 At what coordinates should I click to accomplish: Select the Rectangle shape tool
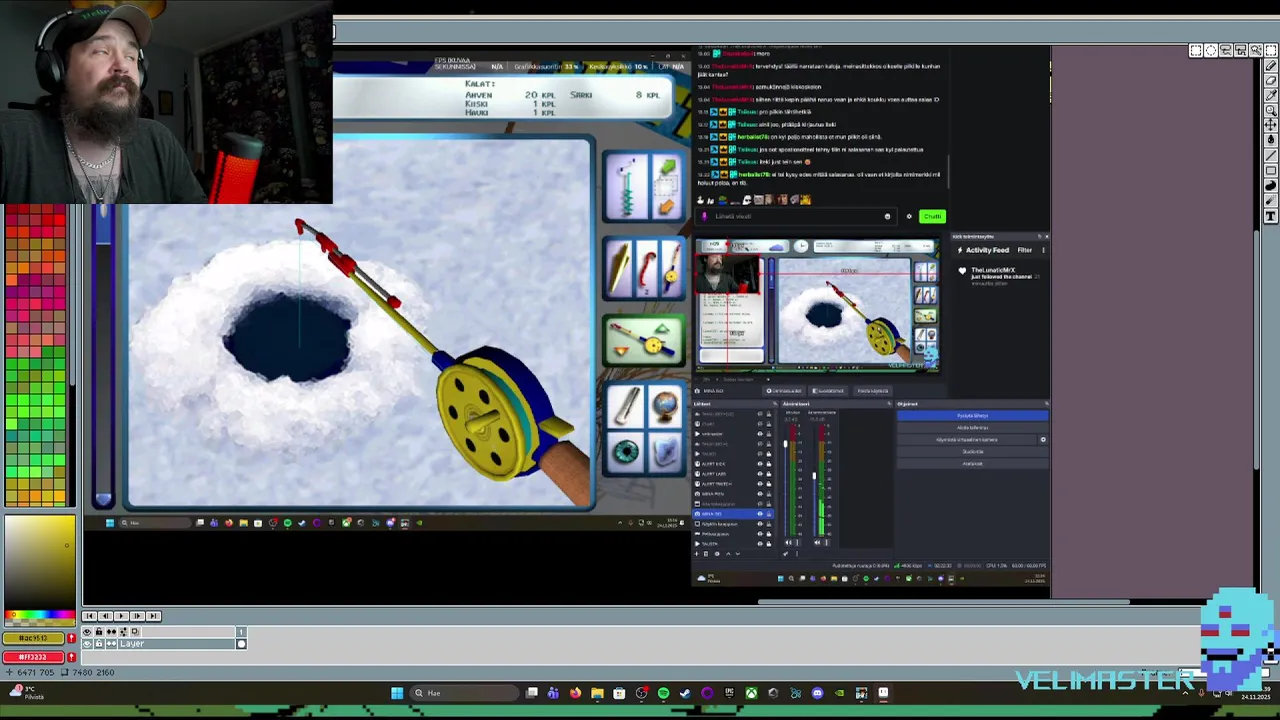coord(1271,170)
